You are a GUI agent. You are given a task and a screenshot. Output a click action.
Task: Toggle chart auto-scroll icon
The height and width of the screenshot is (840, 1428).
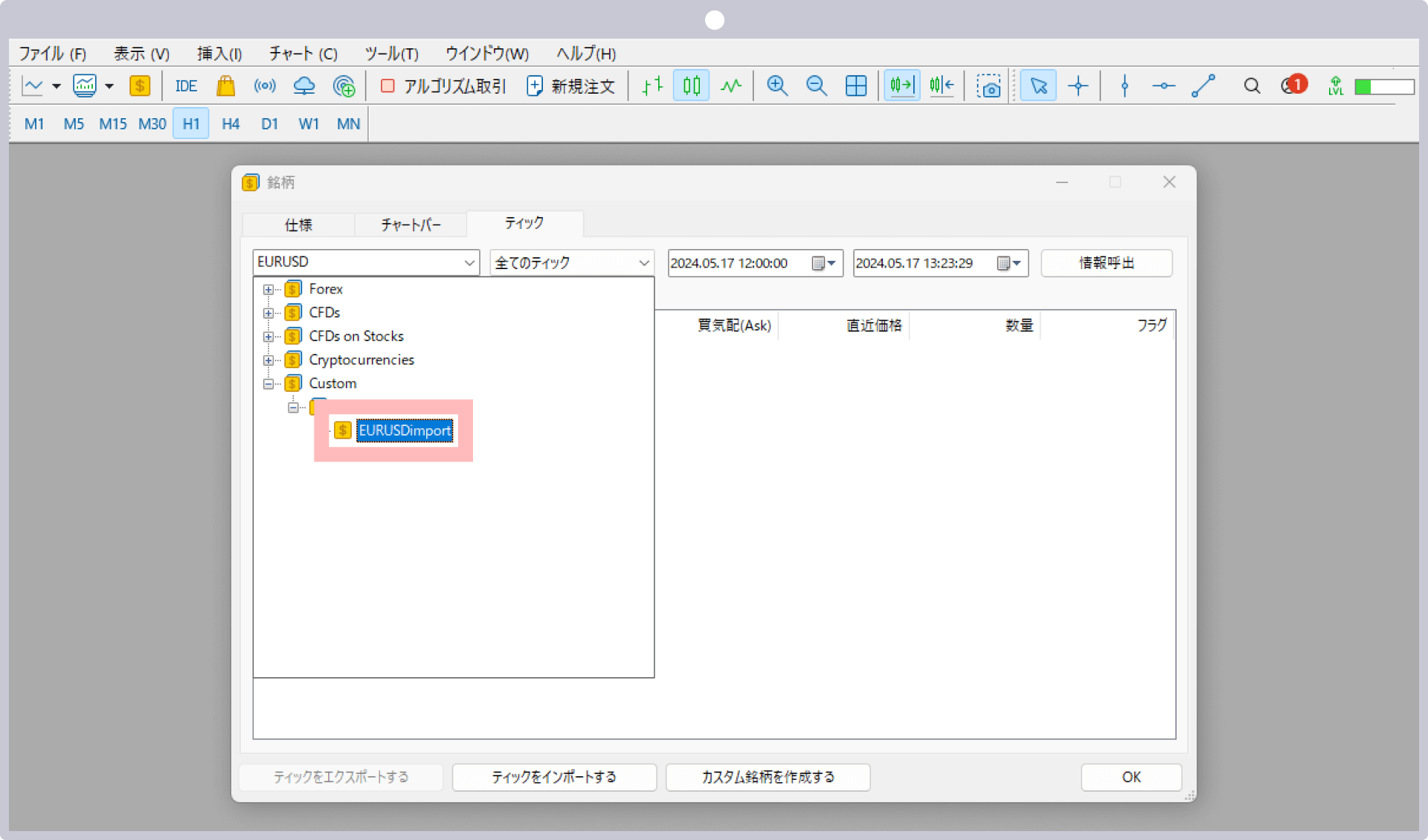tap(901, 86)
